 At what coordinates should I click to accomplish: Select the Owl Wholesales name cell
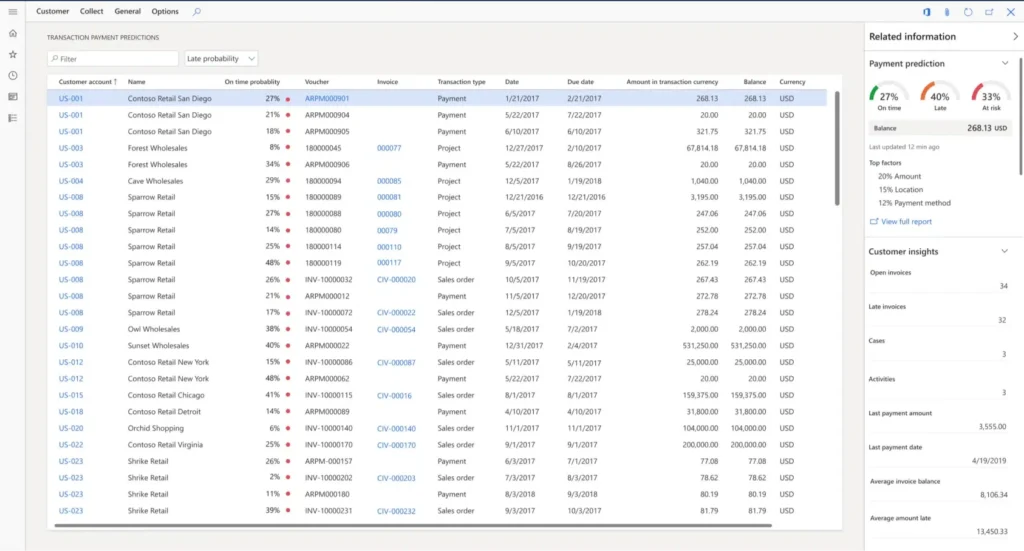(x=153, y=330)
